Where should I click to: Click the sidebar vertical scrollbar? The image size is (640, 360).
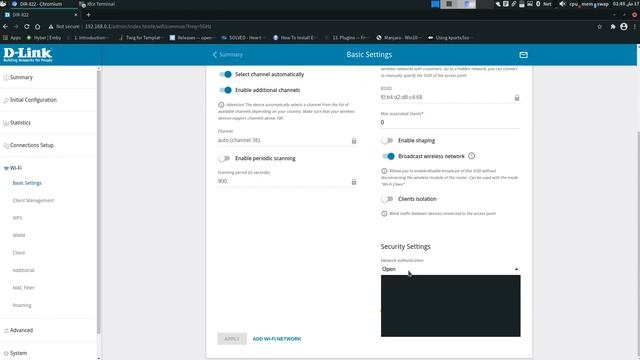click(98, 202)
